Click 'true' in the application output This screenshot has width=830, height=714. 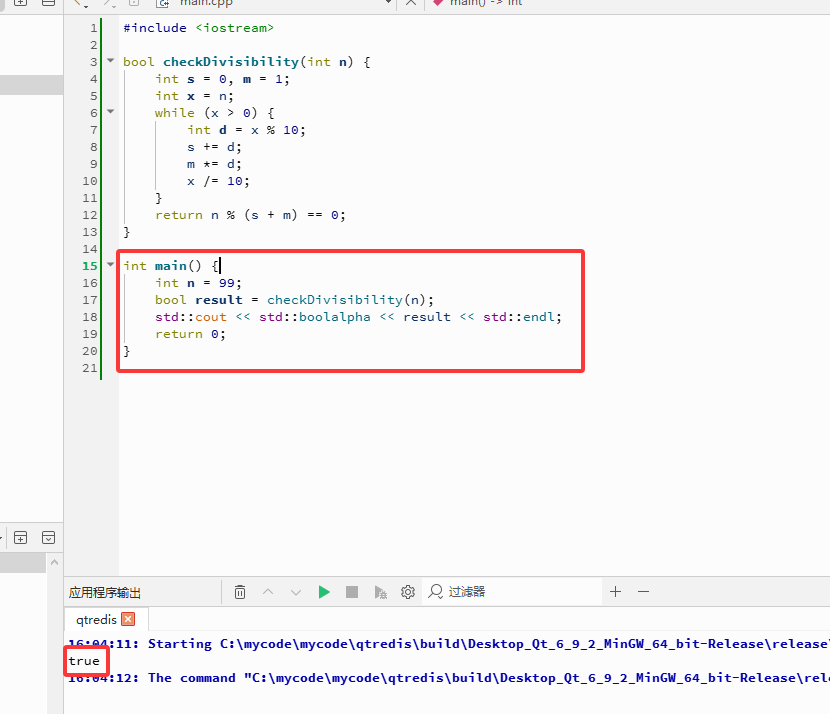coord(84,661)
